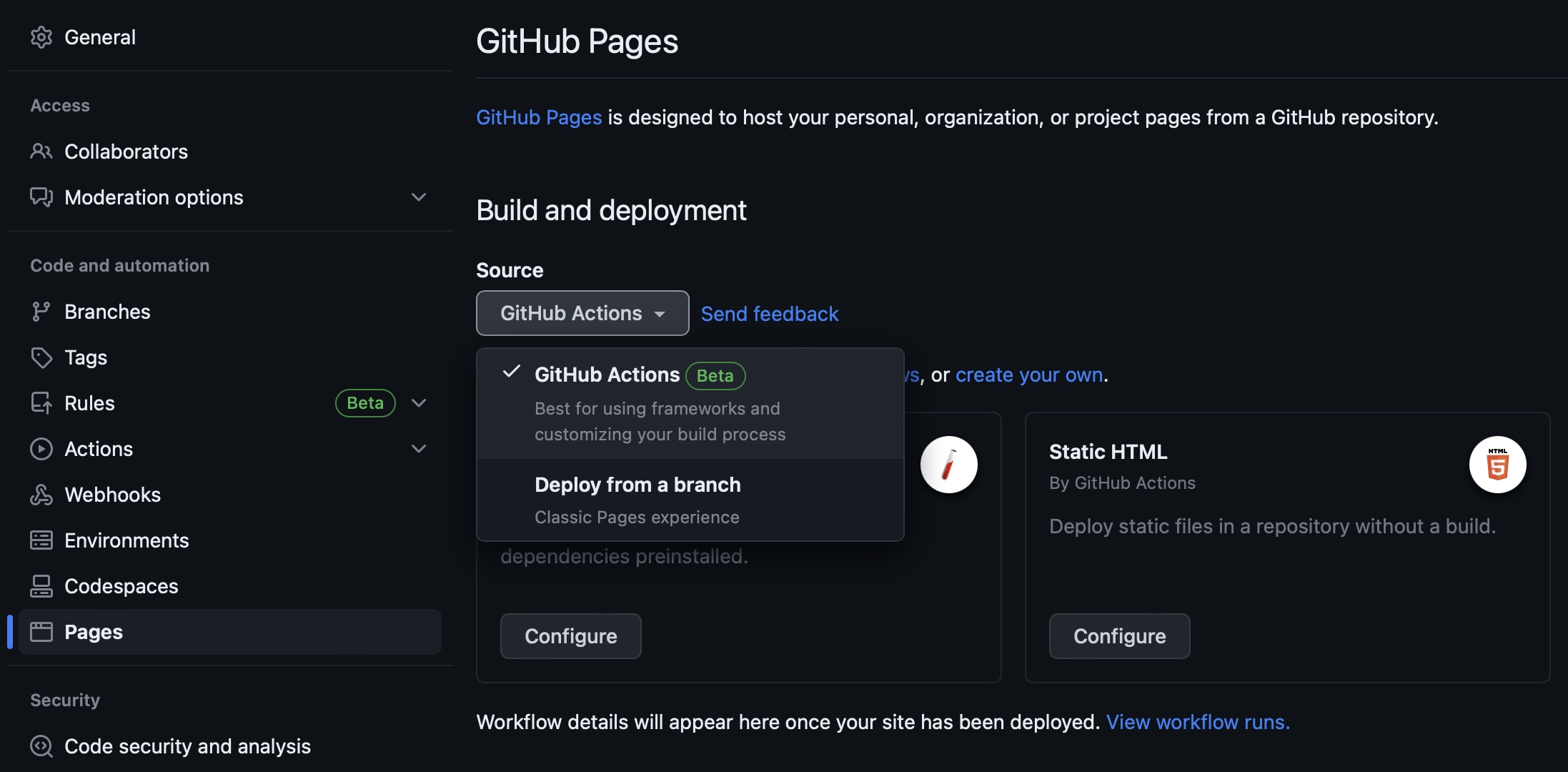The image size is (1568, 772).
Task: Expand the Rules section chevron
Action: [x=419, y=403]
